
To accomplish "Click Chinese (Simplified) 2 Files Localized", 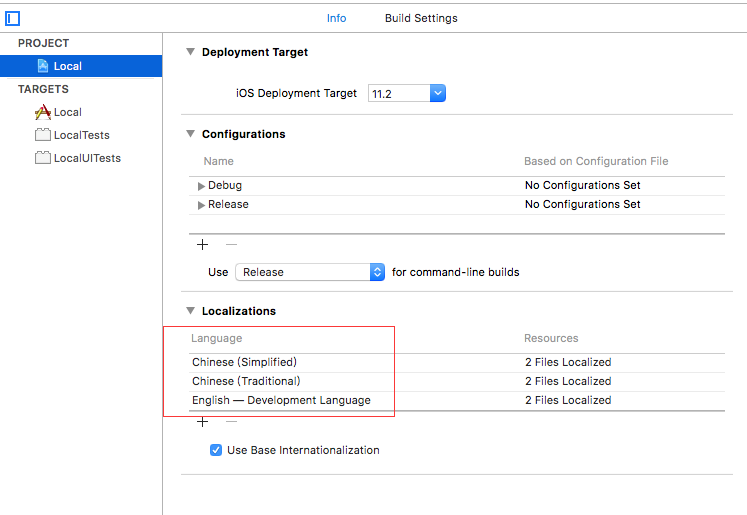I will point(568,362).
